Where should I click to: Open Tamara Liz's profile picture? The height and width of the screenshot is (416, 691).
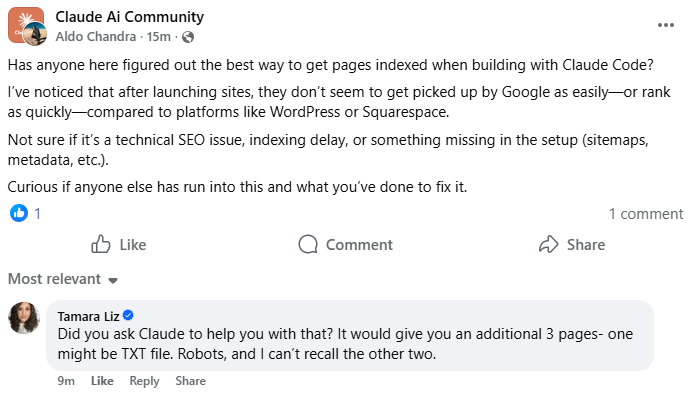pos(25,318)
